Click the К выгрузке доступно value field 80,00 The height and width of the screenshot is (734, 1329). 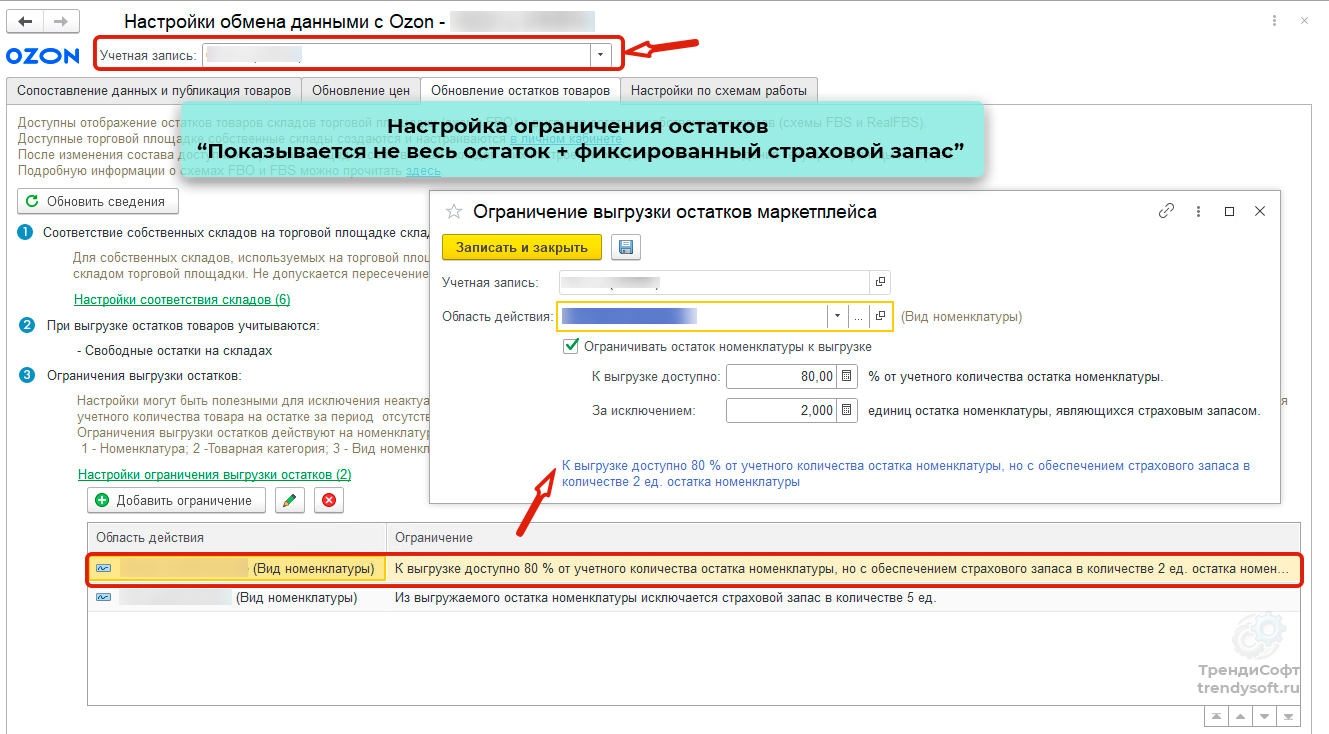[x=781, y=377]
